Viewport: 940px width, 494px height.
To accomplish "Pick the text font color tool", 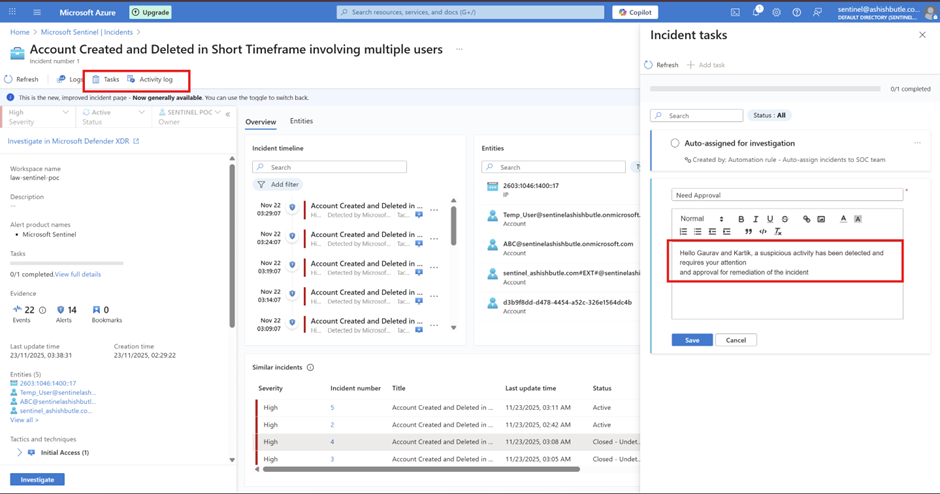I will tap(843, 219).
